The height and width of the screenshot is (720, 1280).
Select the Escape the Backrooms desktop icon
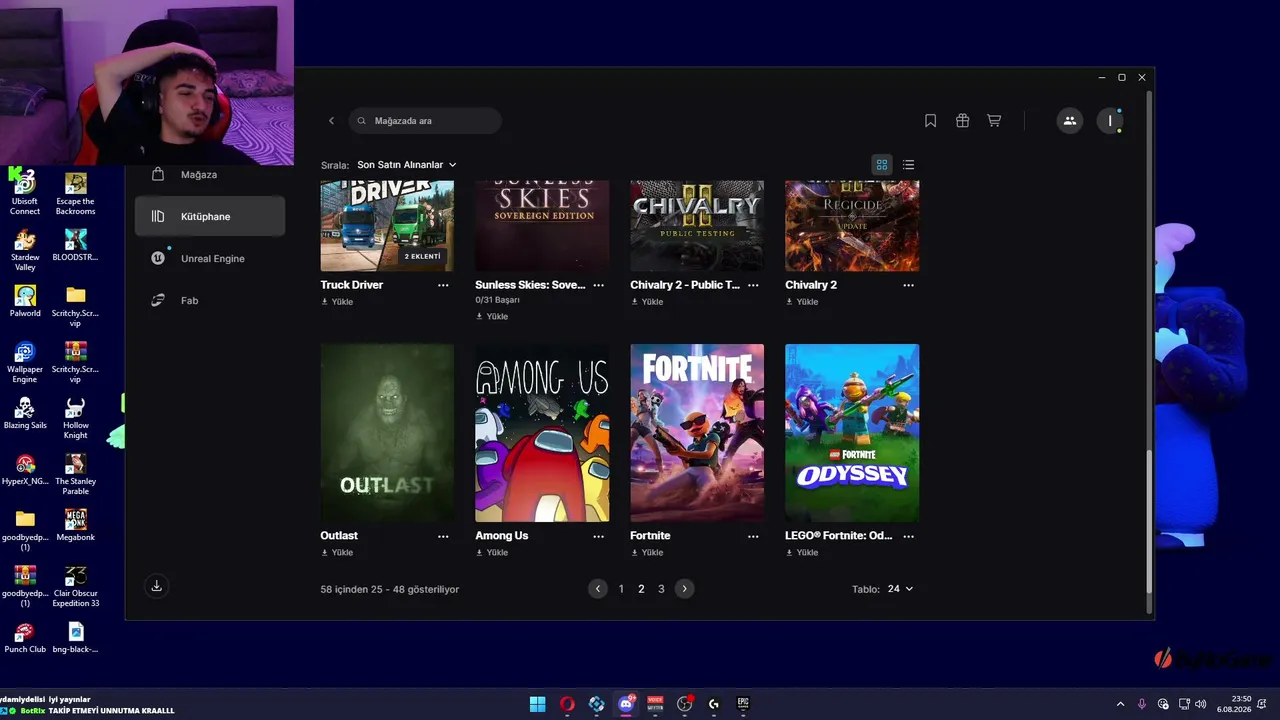(x=76, y=192)
